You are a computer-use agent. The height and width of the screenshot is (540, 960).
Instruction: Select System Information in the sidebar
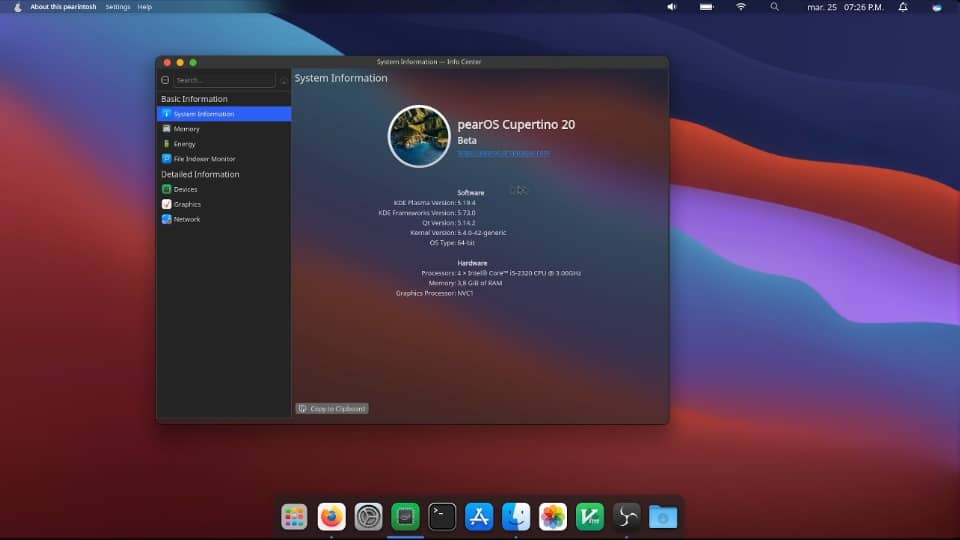tap(223, 114)
